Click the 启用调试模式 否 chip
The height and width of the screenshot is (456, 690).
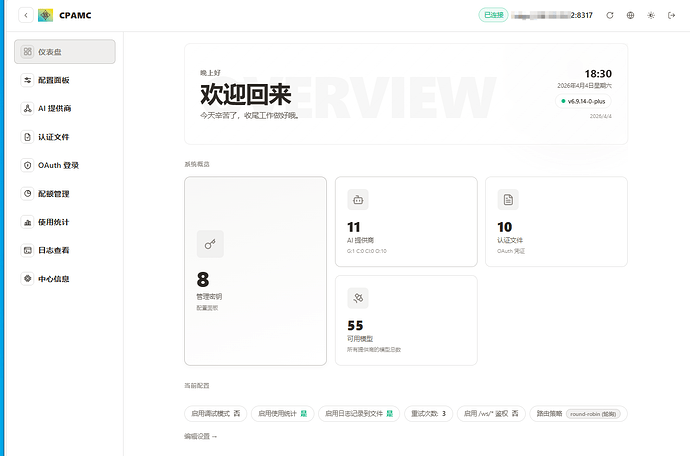[216, 413]
